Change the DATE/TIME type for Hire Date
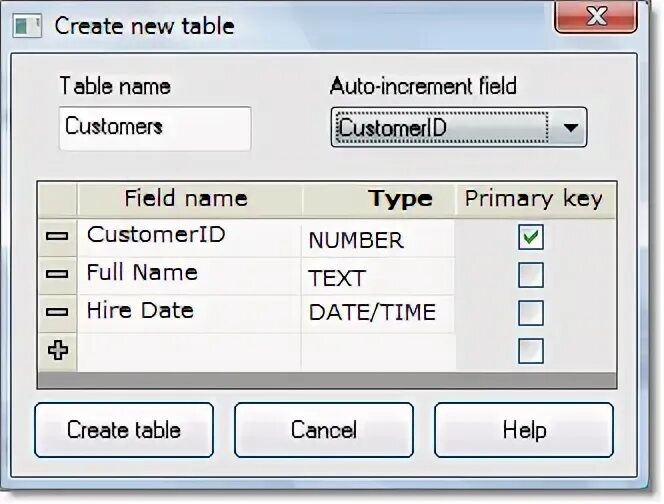The width and height of the screenshot is (664, 504). (377, 313)
